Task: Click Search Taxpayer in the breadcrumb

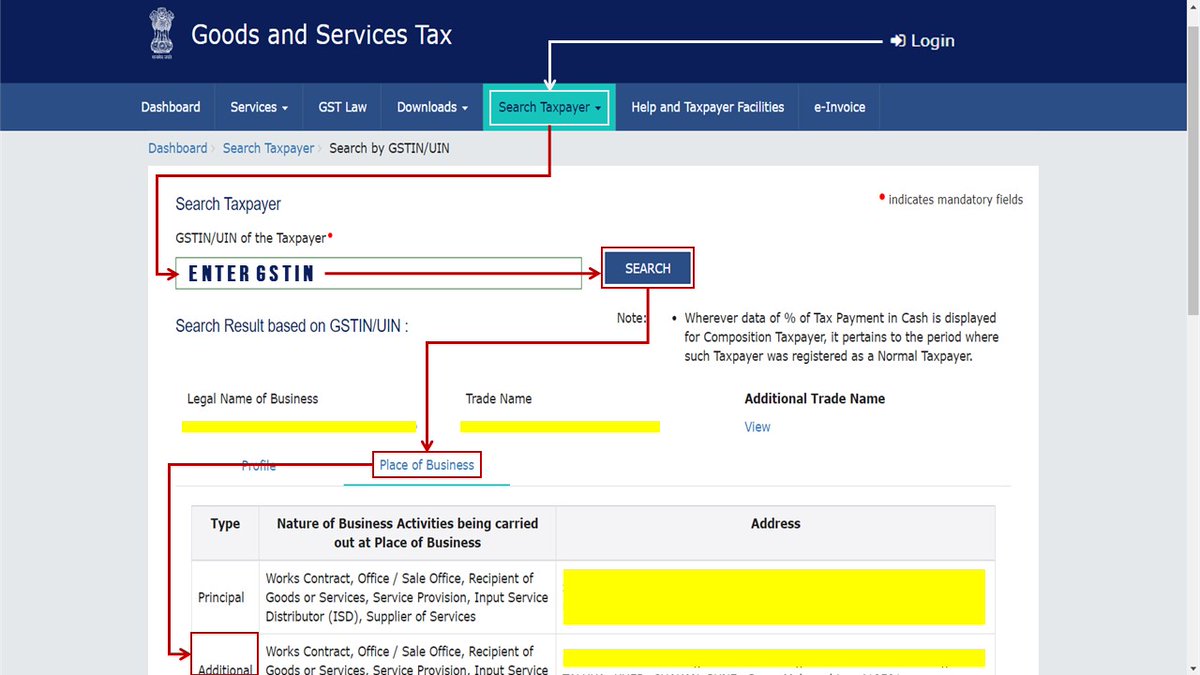Action: [x=268, y=148]
